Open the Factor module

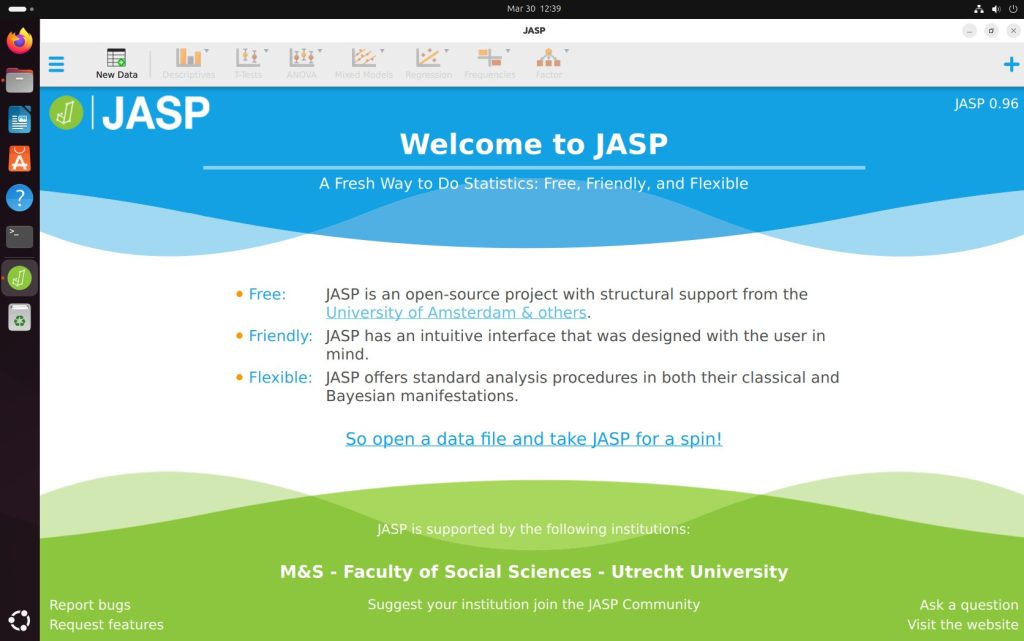pyautogui.click(x=549, y=64)
